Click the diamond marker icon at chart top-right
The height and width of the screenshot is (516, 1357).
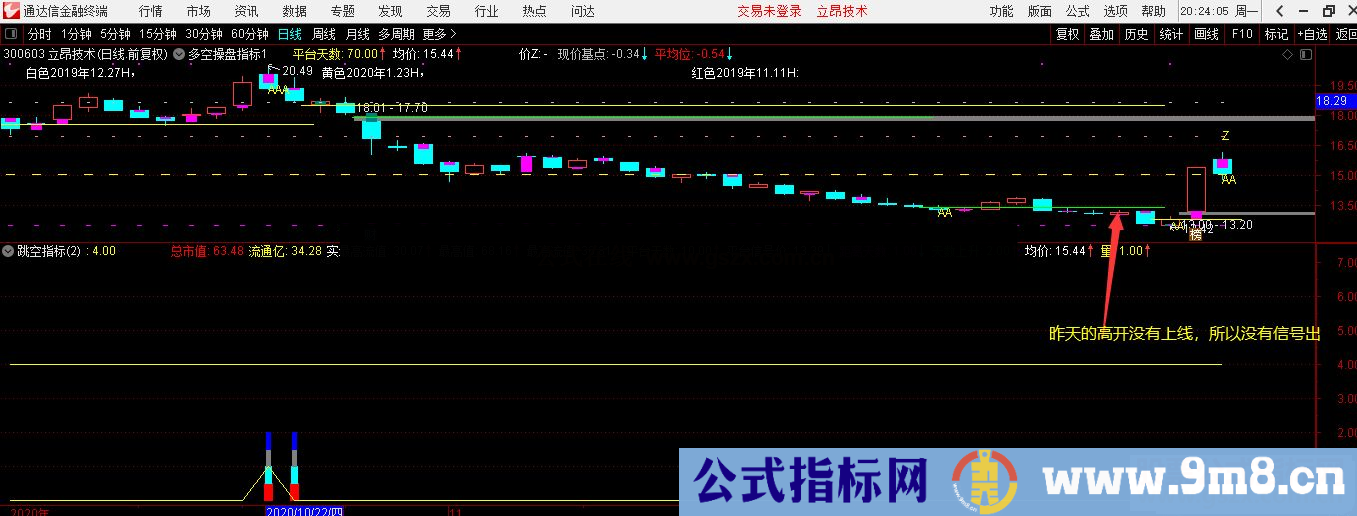(x=1287, y=55)
